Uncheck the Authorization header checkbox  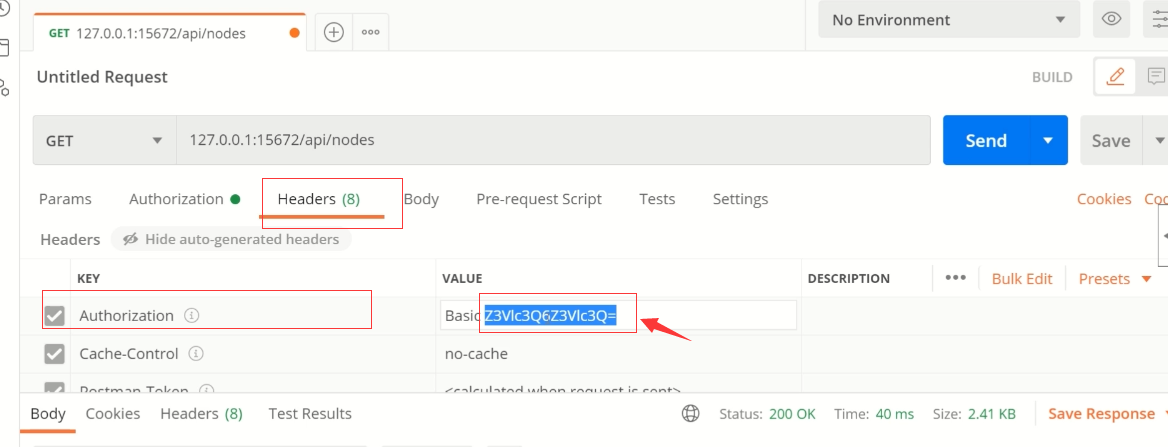point(54,316)
